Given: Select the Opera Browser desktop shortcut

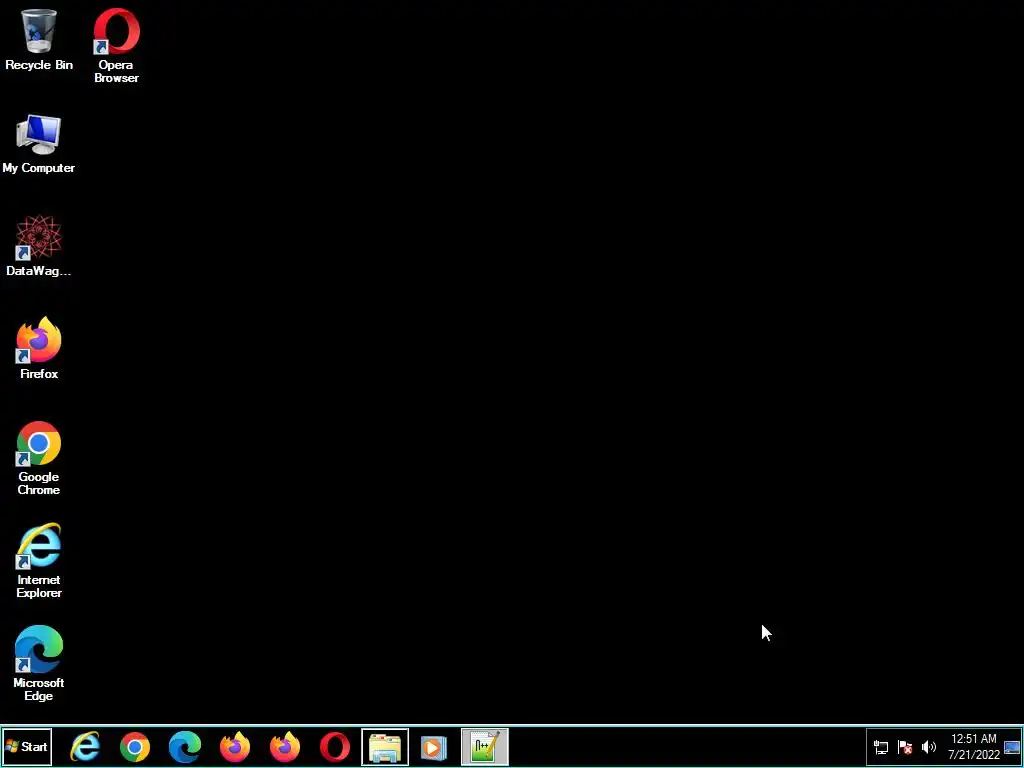Looking at the screenshot, I should point(116,46).
